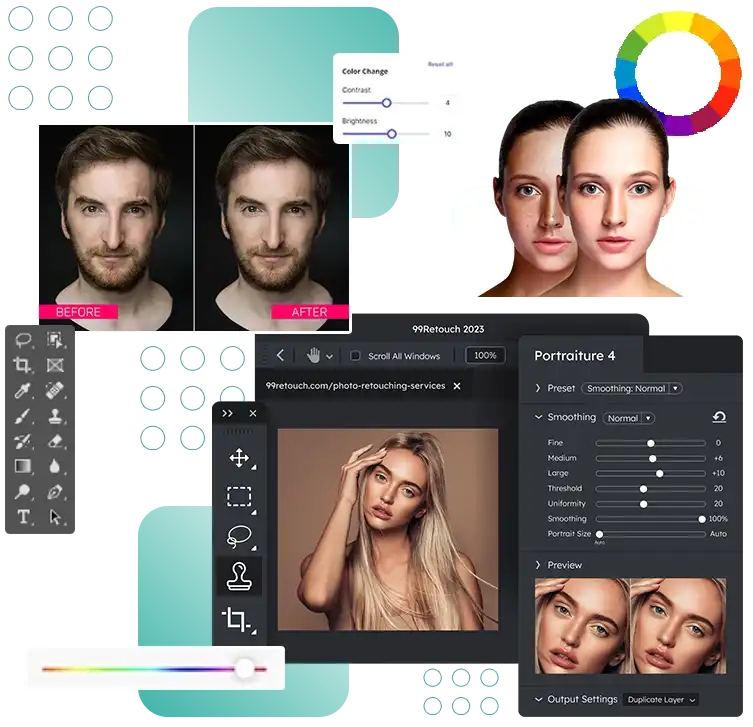753x727 pixels.
Task: Select Stamp tool in dark toolbar
Action: point(239,576)
